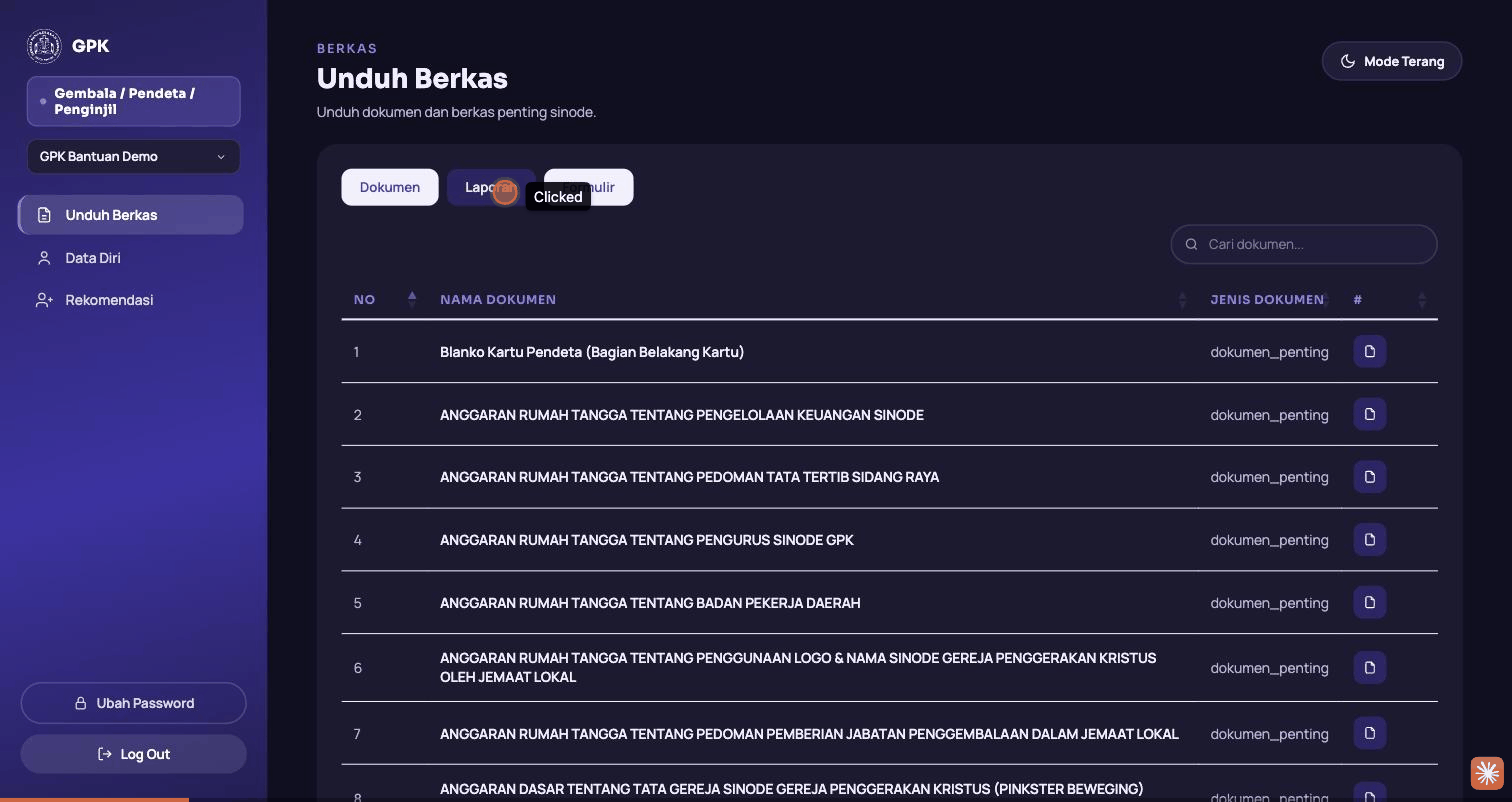The height and width of the screenshot is (802, 1512).
Task: Focus the Cari dokumen search field
Action: (1304, 244)
